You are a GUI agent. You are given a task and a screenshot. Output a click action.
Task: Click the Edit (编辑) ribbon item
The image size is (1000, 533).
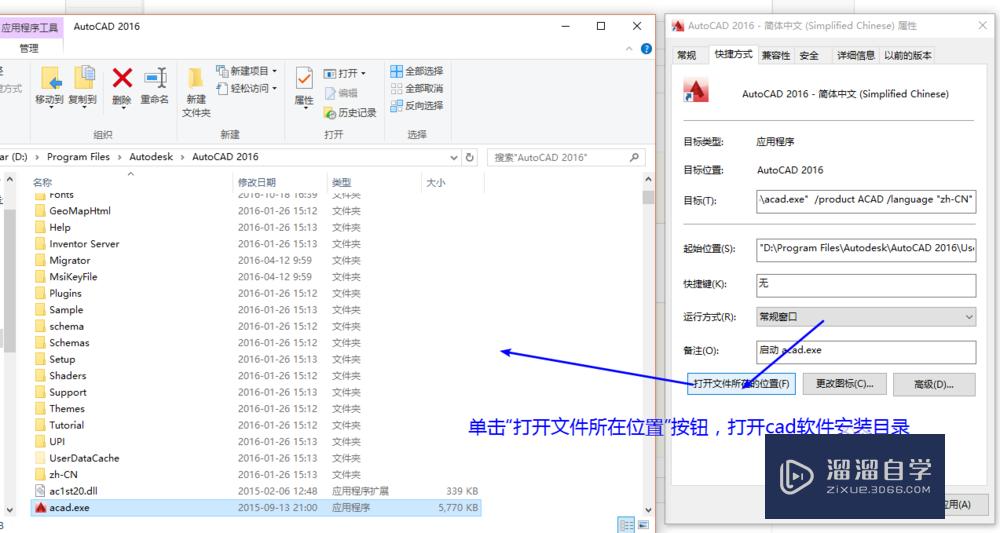[341, 93]
